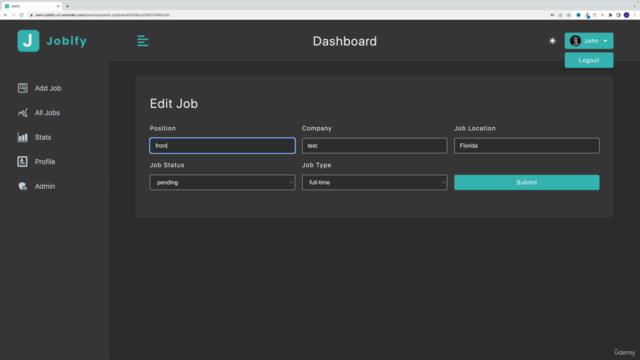Focus the Company input containing test
This screenshot has height=360, width=640.
pos(374,146)
